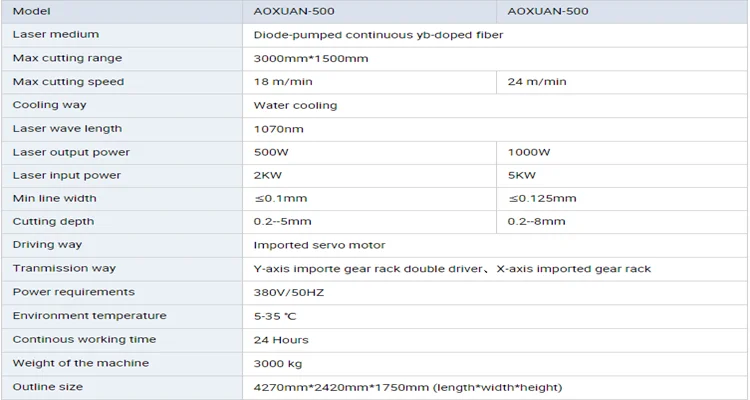The image size is (750, 400).
Task: Click the 'Water cooling' value
Action: [x=296, y=106]
